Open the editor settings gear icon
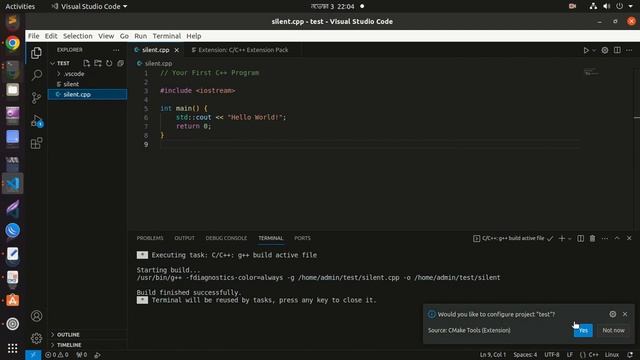 tap(605, 50)
